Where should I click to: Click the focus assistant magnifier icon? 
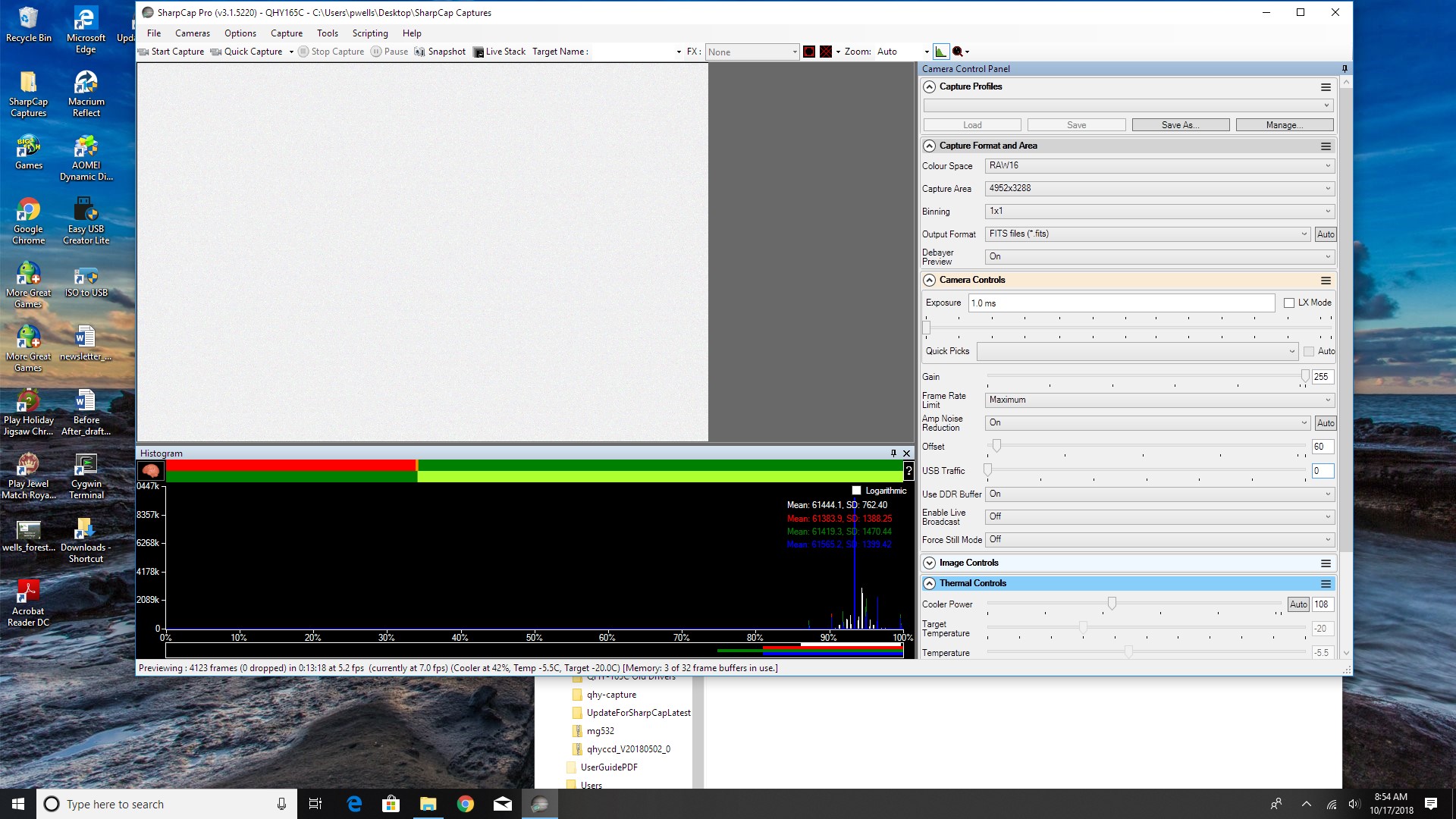[x=958, y=52]
